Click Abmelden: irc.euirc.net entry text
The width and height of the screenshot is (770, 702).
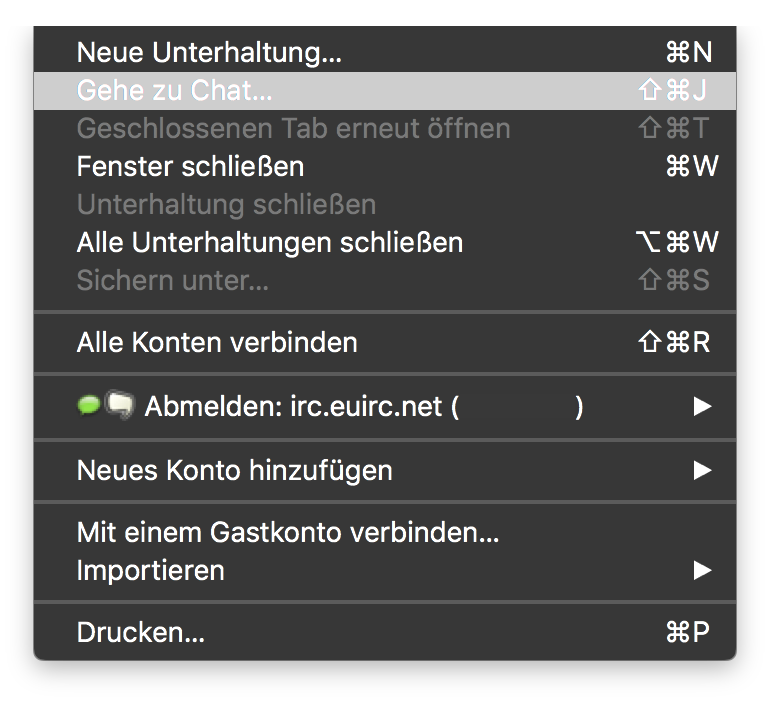[302, 407]
